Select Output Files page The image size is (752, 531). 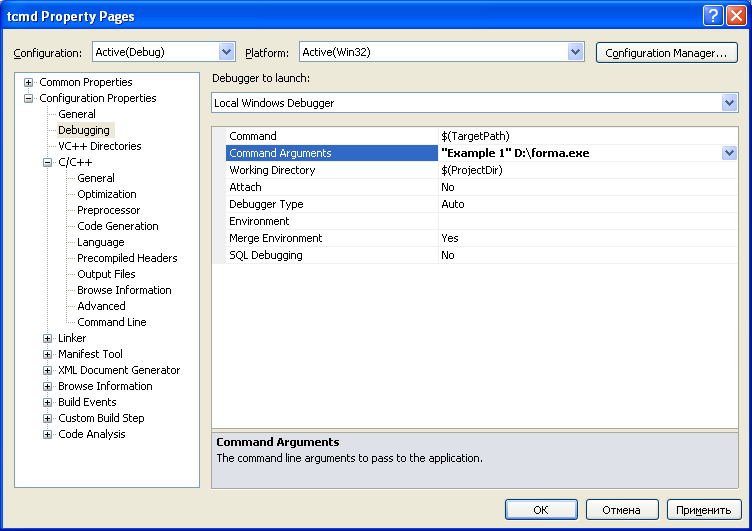106,274
